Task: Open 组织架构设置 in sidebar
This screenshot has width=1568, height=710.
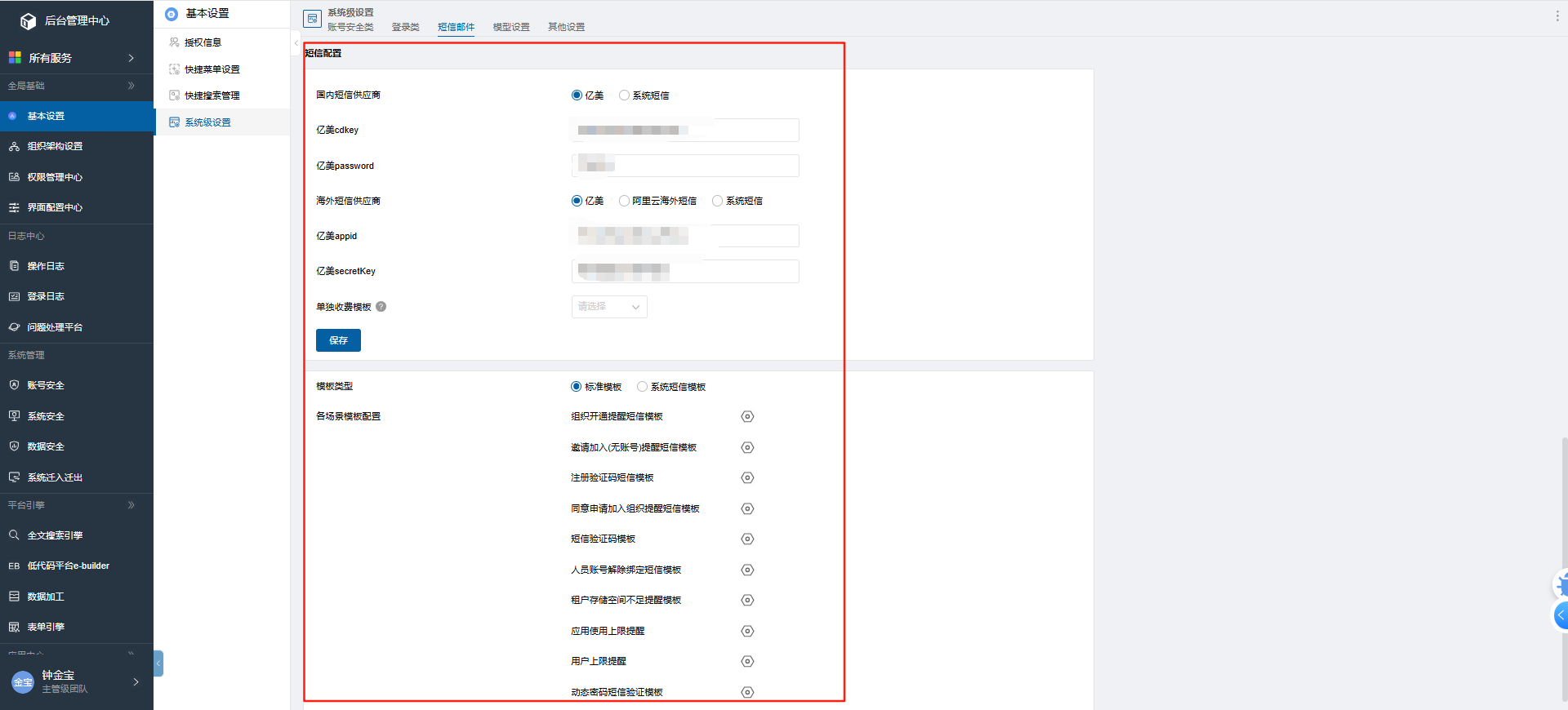Action: coord(77,146)
